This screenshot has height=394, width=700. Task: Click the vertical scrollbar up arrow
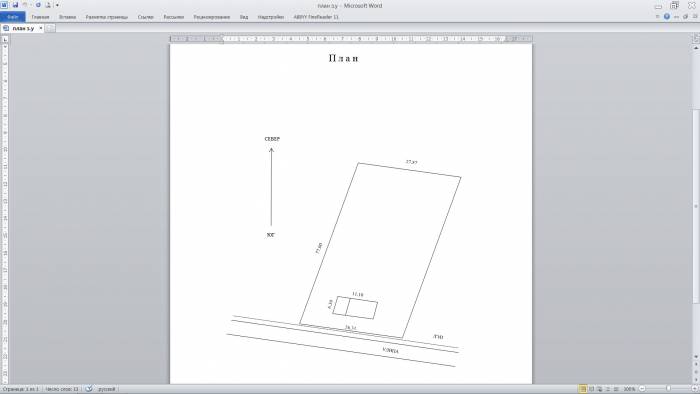(x=696, y=48)
